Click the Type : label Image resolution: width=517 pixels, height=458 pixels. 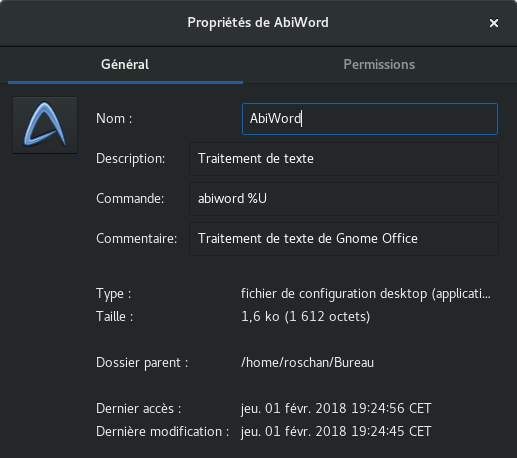click(113, 294)
